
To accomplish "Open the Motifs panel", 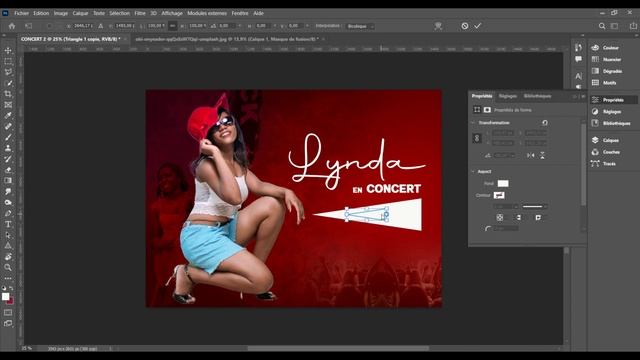I will (x=604, y=83).
